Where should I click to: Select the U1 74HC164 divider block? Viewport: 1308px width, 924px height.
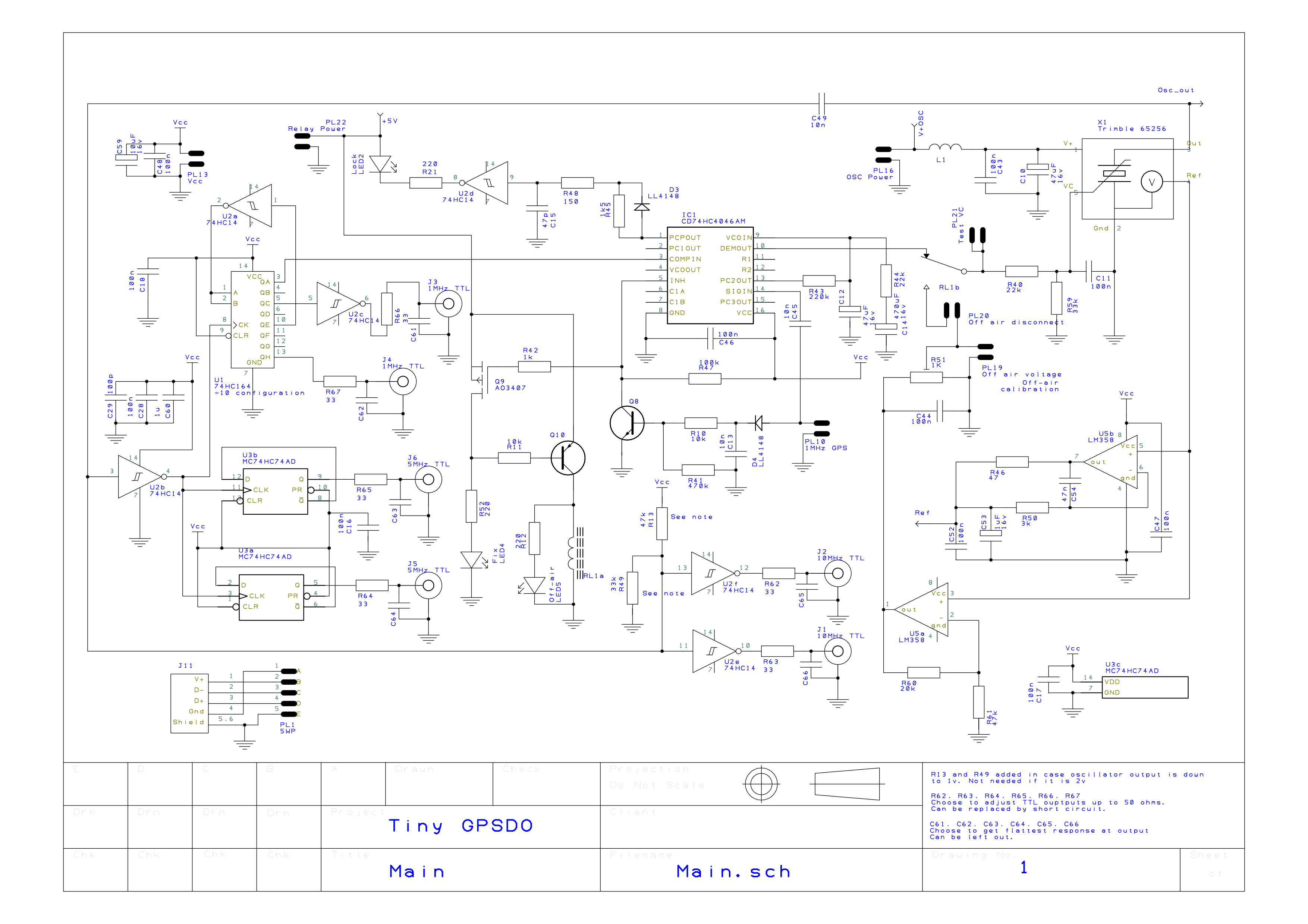pos(252,319)
